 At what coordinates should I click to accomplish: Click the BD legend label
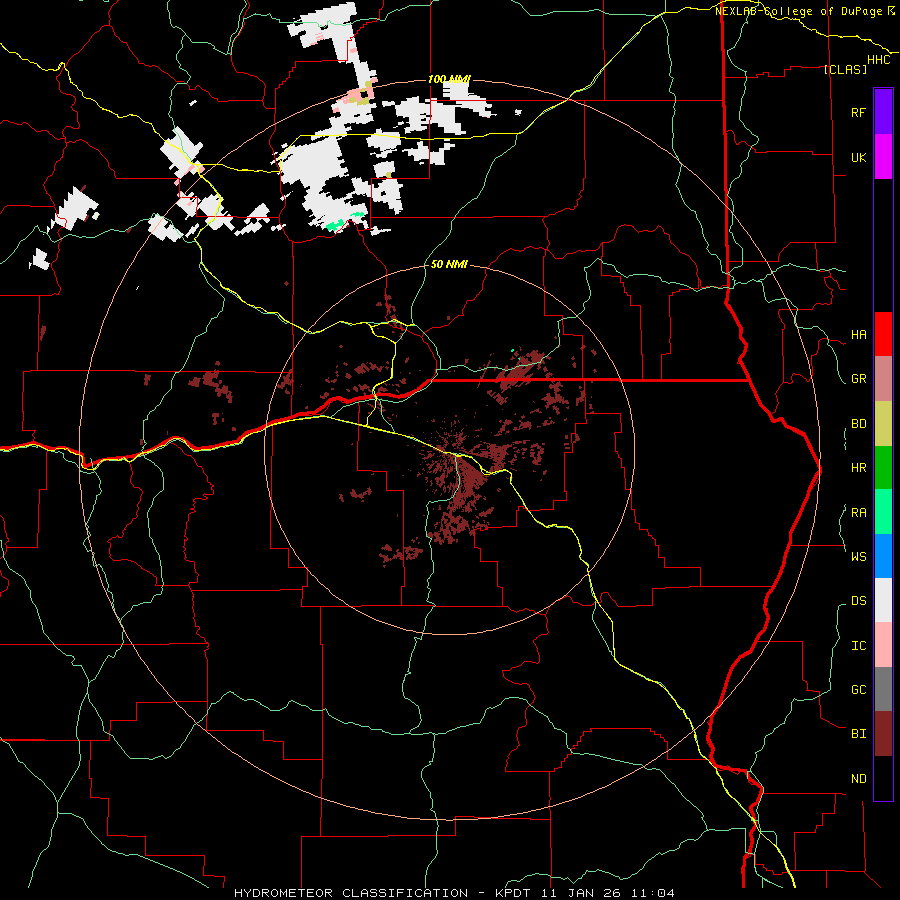point(859,424)
